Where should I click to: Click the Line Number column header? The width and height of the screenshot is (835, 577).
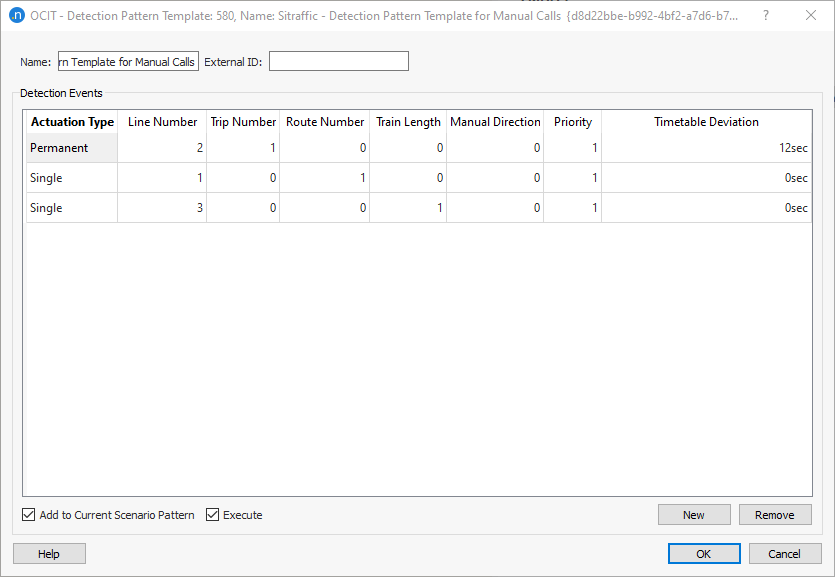pyautogui.click(x=162, y=121)
